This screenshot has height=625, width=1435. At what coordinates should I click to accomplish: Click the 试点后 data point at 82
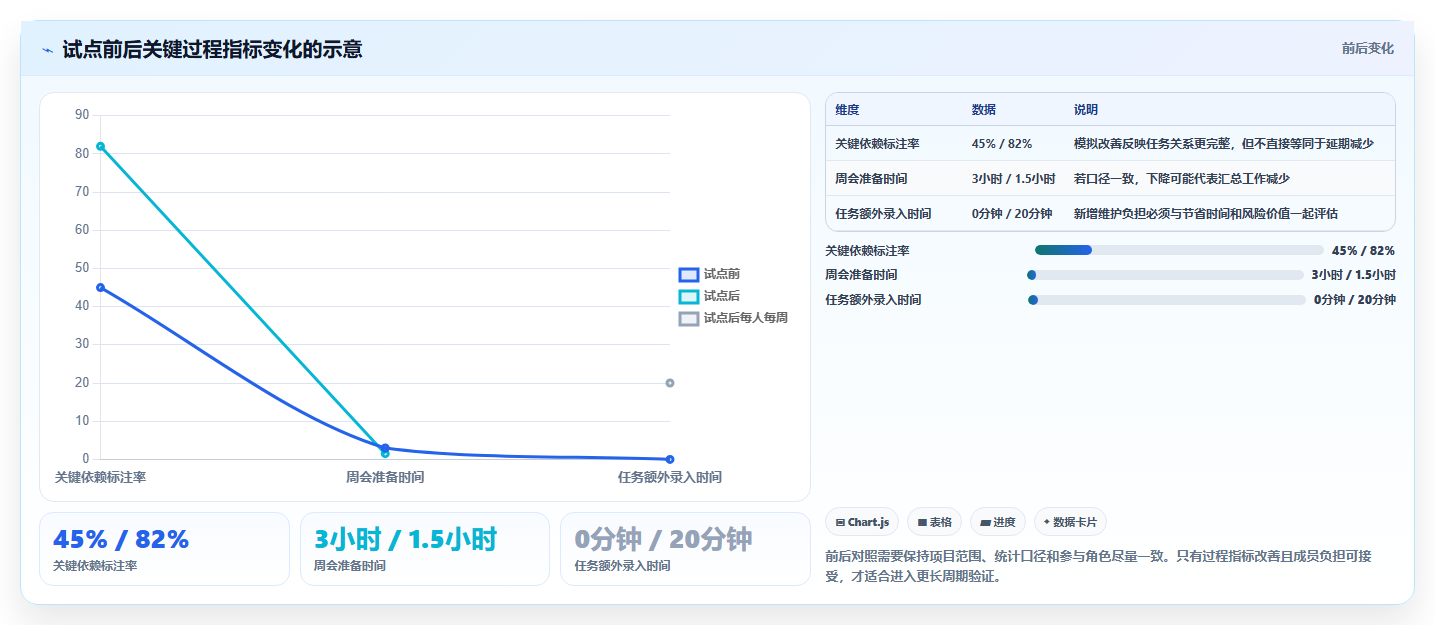pyautogui.click(x=100, y=146)
